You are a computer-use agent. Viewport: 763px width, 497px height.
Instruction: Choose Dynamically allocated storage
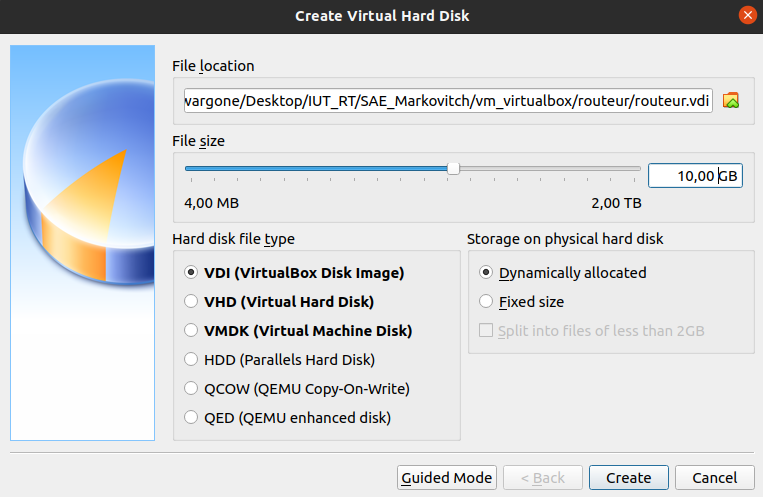(486, 272)
